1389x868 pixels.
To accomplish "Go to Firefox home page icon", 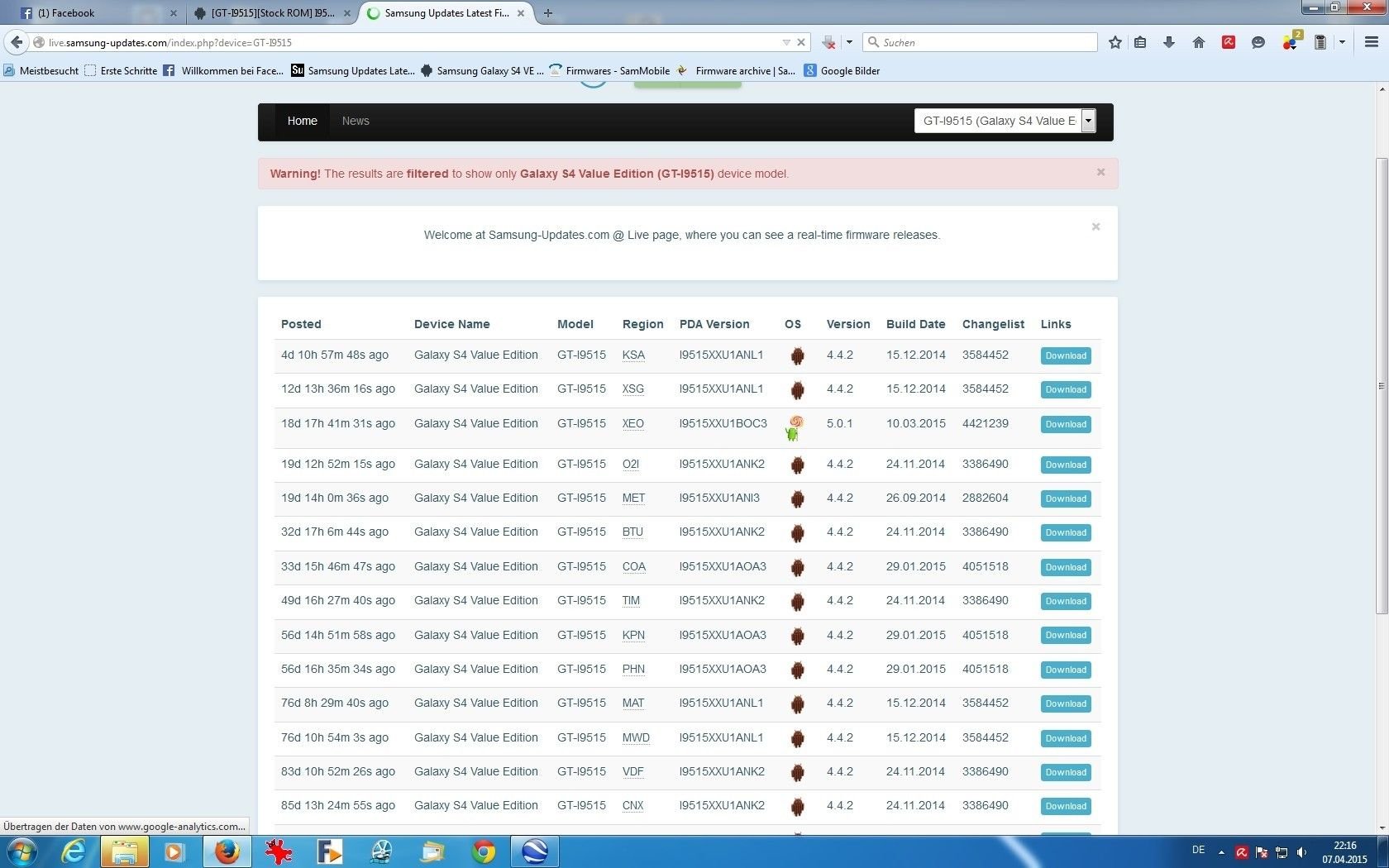I will pyautogui.click(x=1199, y=42).
